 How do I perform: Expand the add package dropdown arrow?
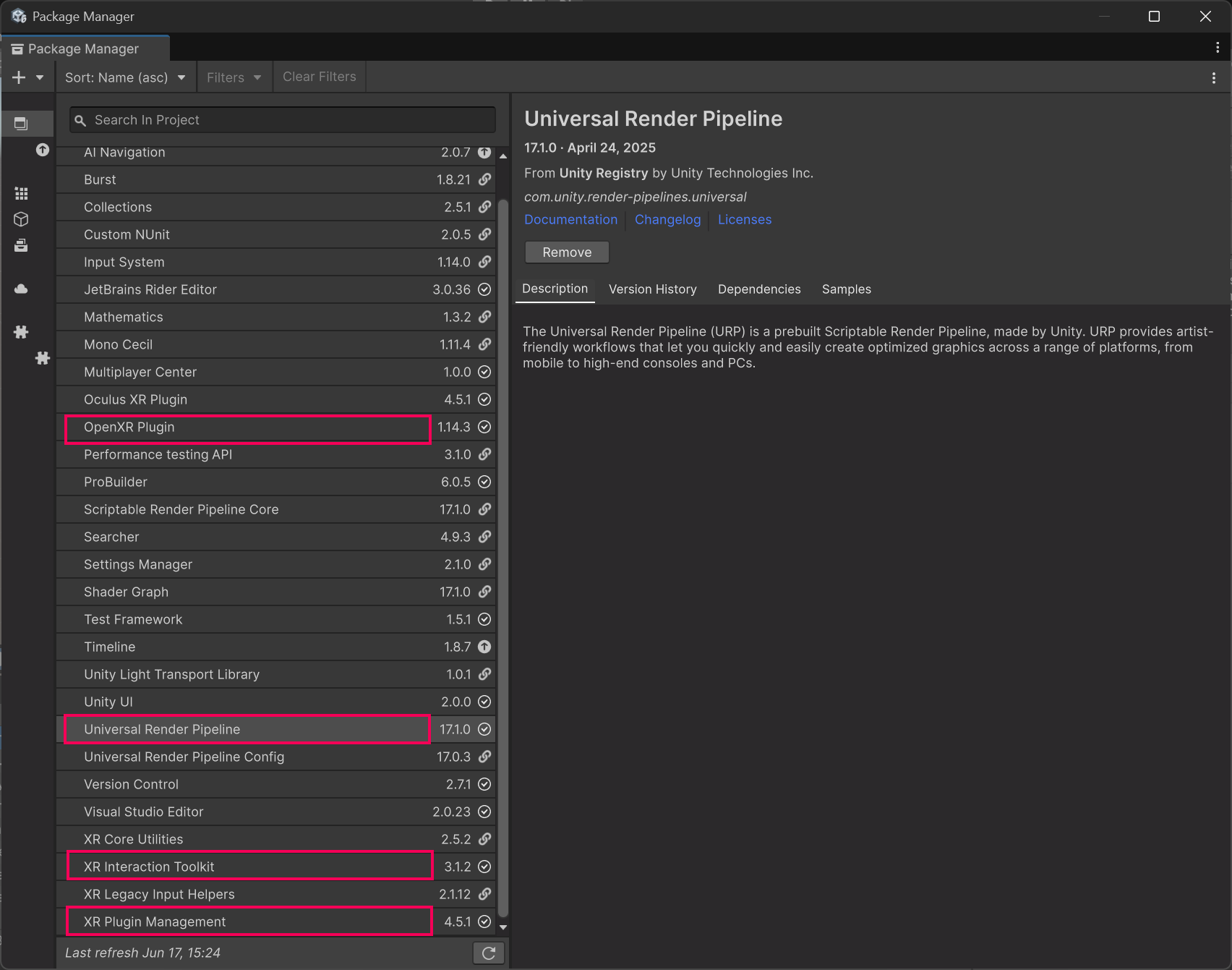click(x=40, y=77)
